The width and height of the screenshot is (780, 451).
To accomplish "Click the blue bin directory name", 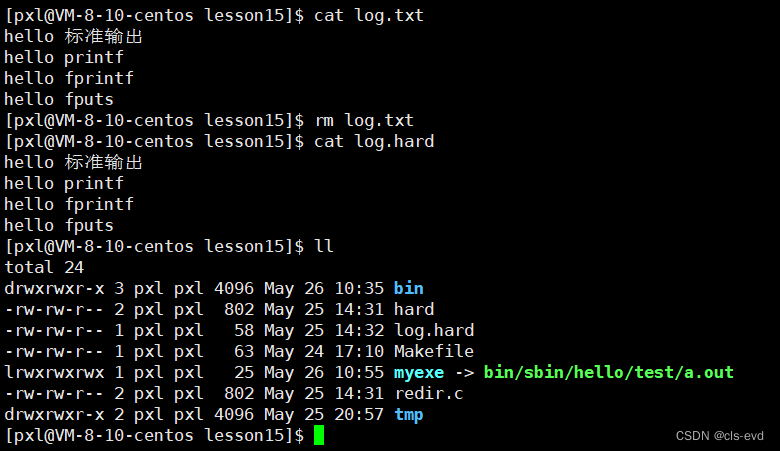I will [x=408, y=288].
